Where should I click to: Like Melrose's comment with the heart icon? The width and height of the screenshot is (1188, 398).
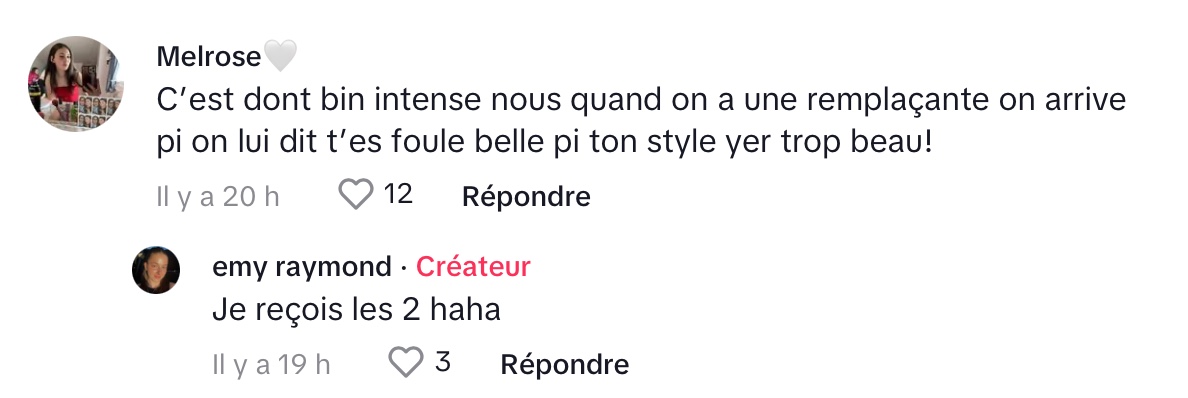coord(355,195)
